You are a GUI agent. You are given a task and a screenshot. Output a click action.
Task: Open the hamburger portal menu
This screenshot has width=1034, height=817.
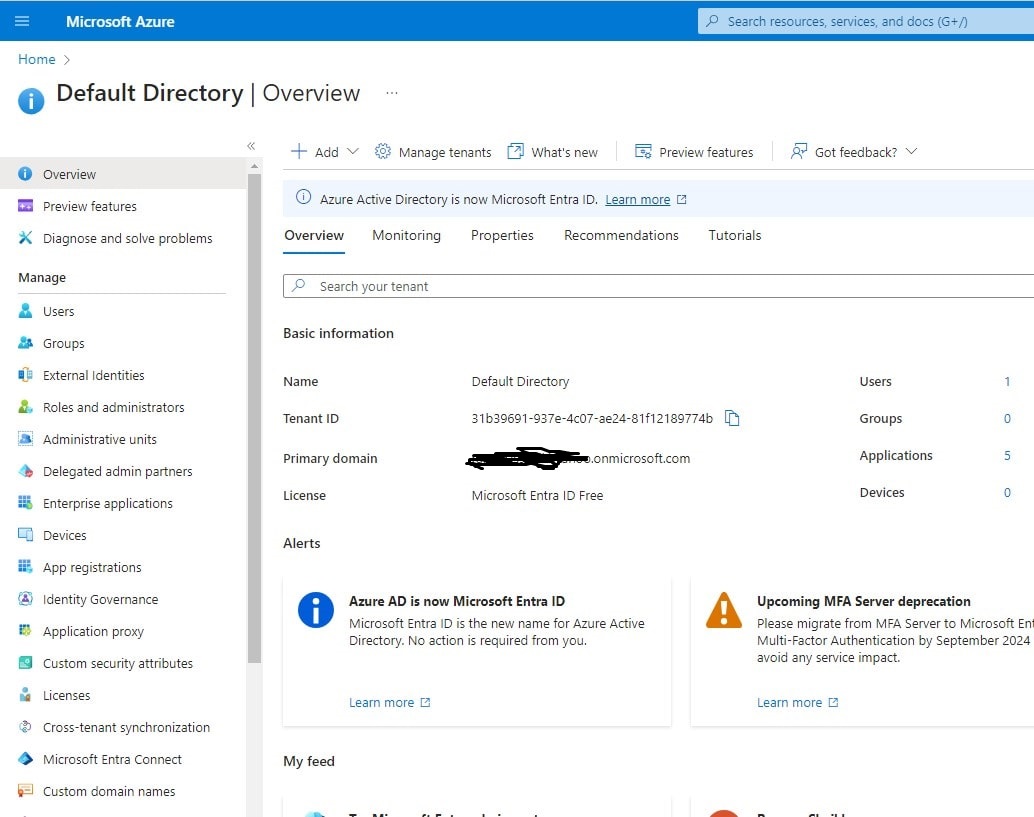pyautogui.click(x=22, y=21)
